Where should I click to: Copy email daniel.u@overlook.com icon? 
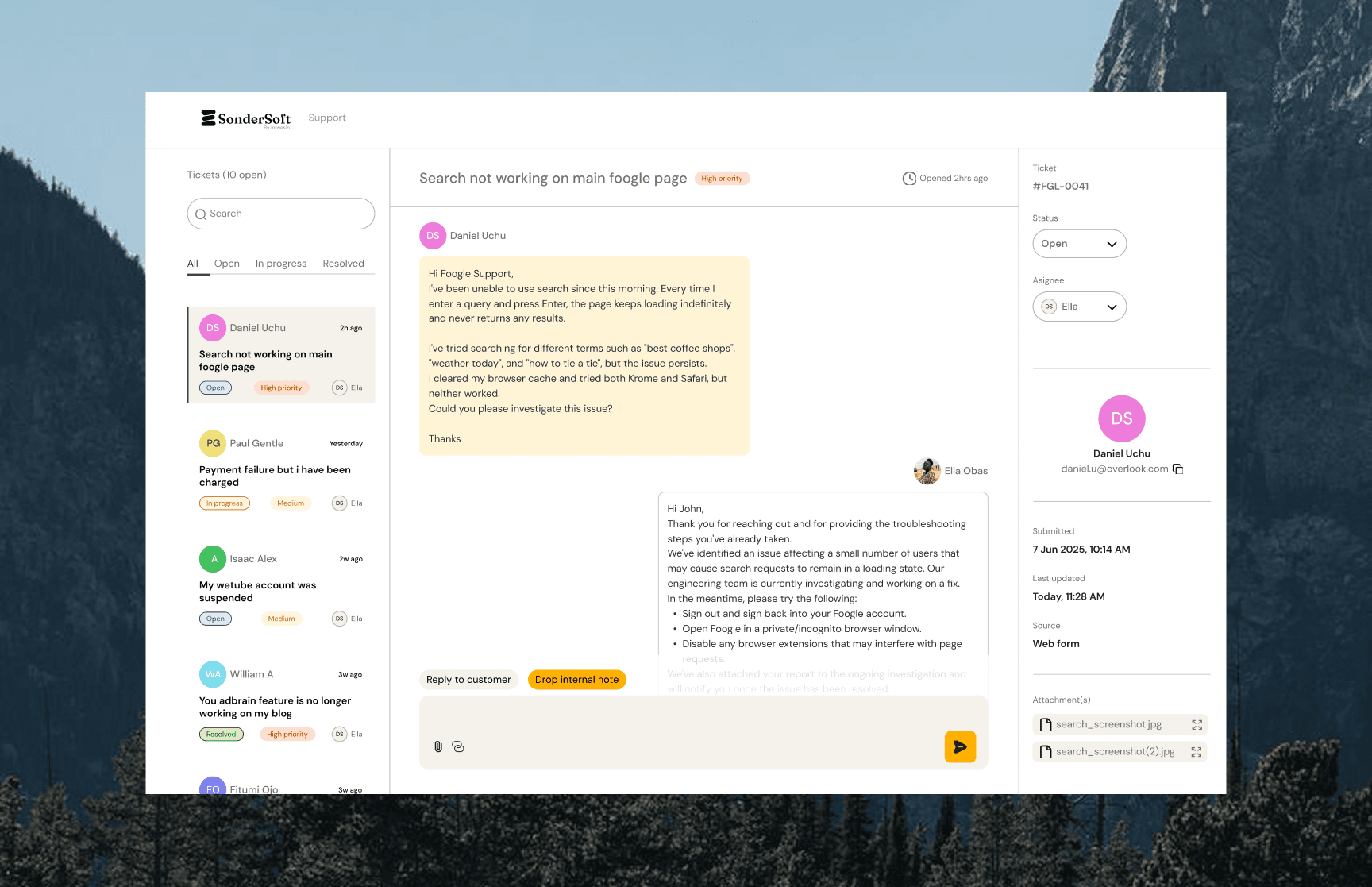(x=1178, y=469)
